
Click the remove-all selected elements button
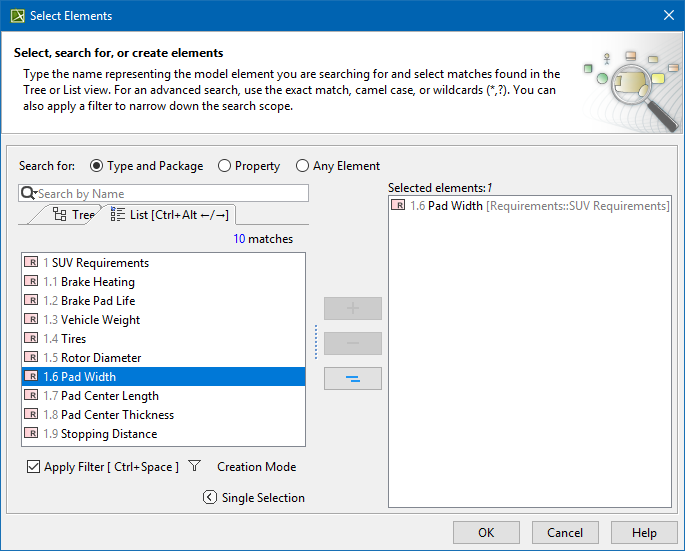pos(352,379)
